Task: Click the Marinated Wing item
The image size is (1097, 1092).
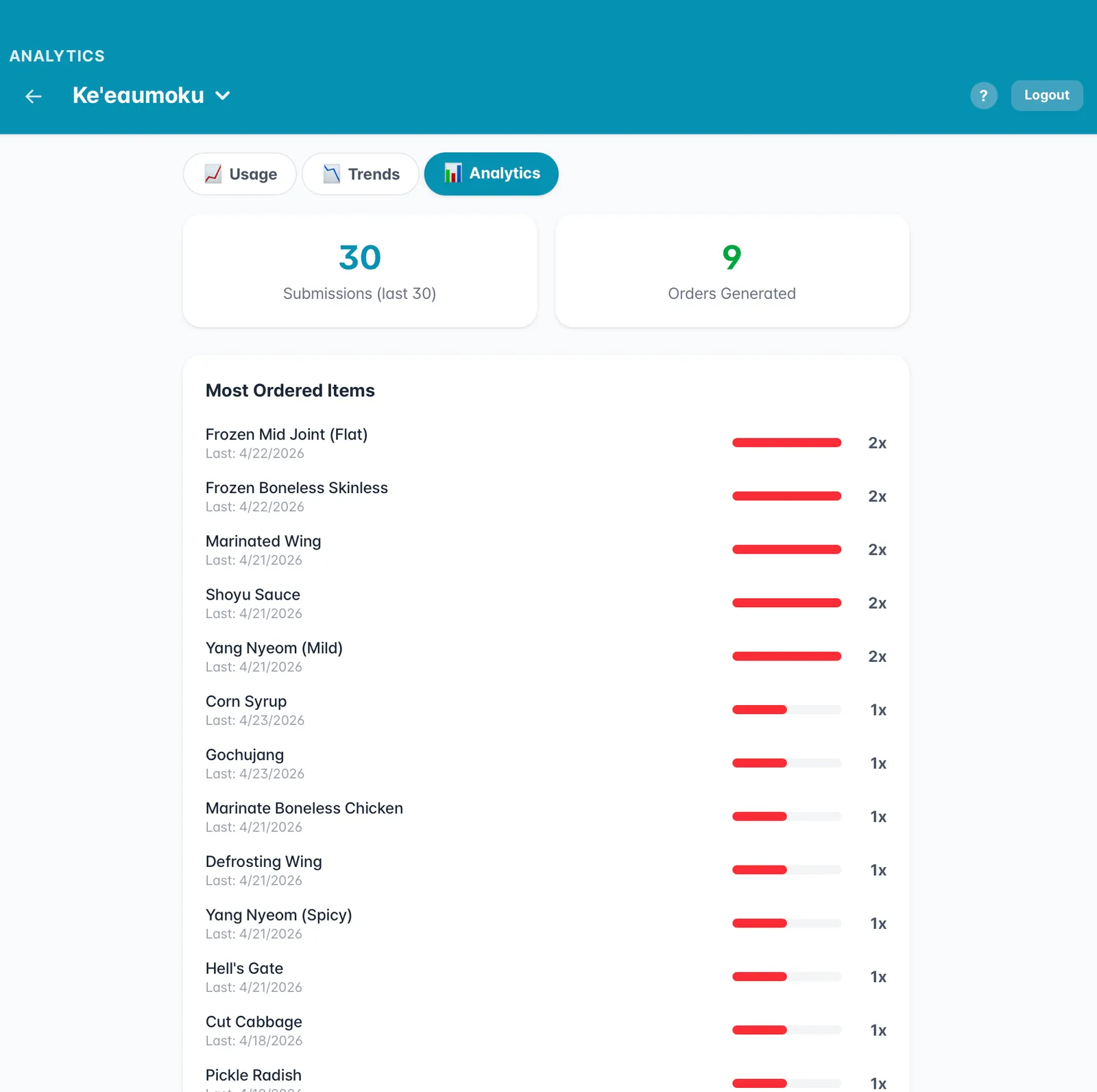Action: pos(546,550)
